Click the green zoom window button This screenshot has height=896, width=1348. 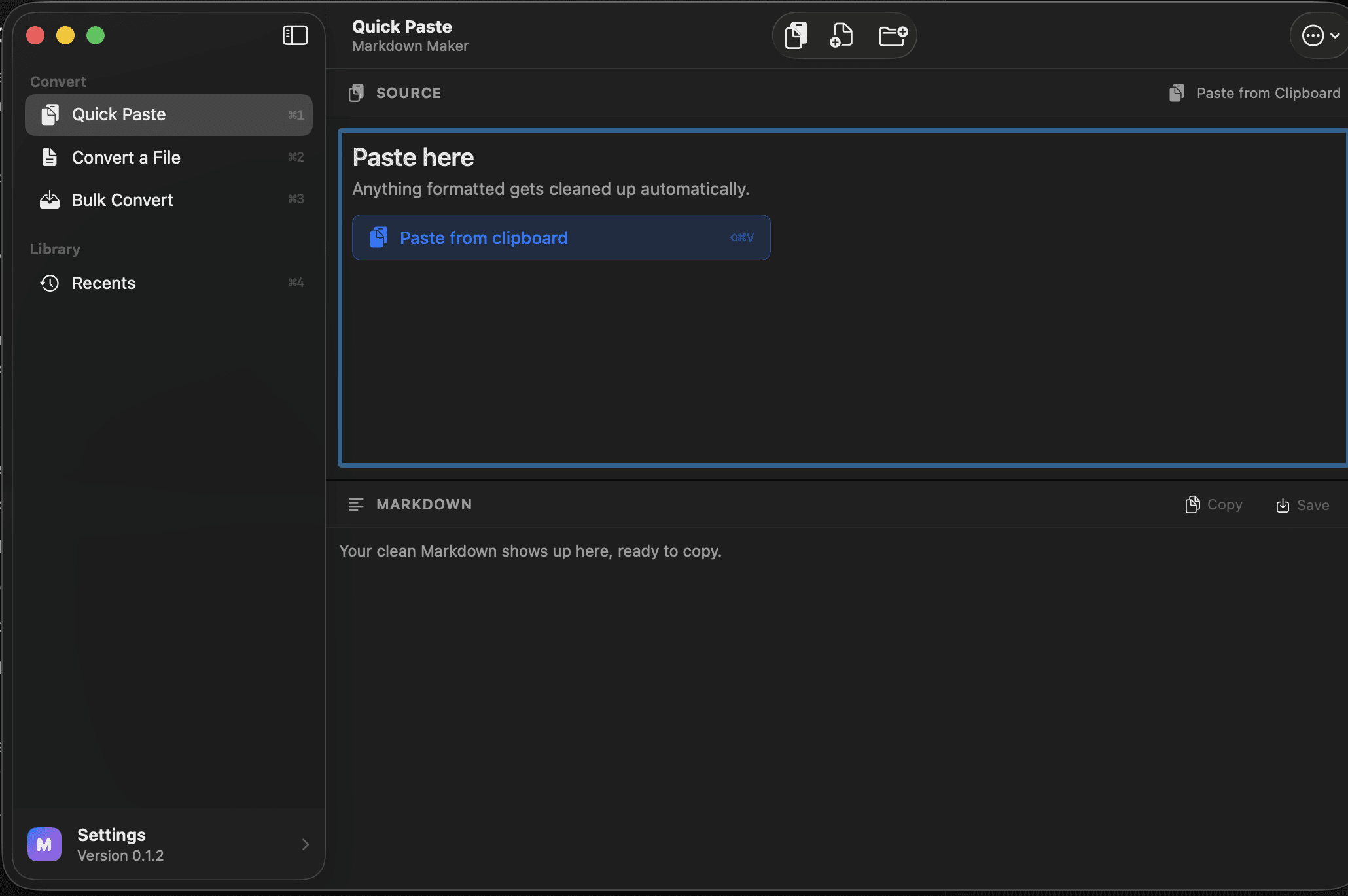[96, 35]
